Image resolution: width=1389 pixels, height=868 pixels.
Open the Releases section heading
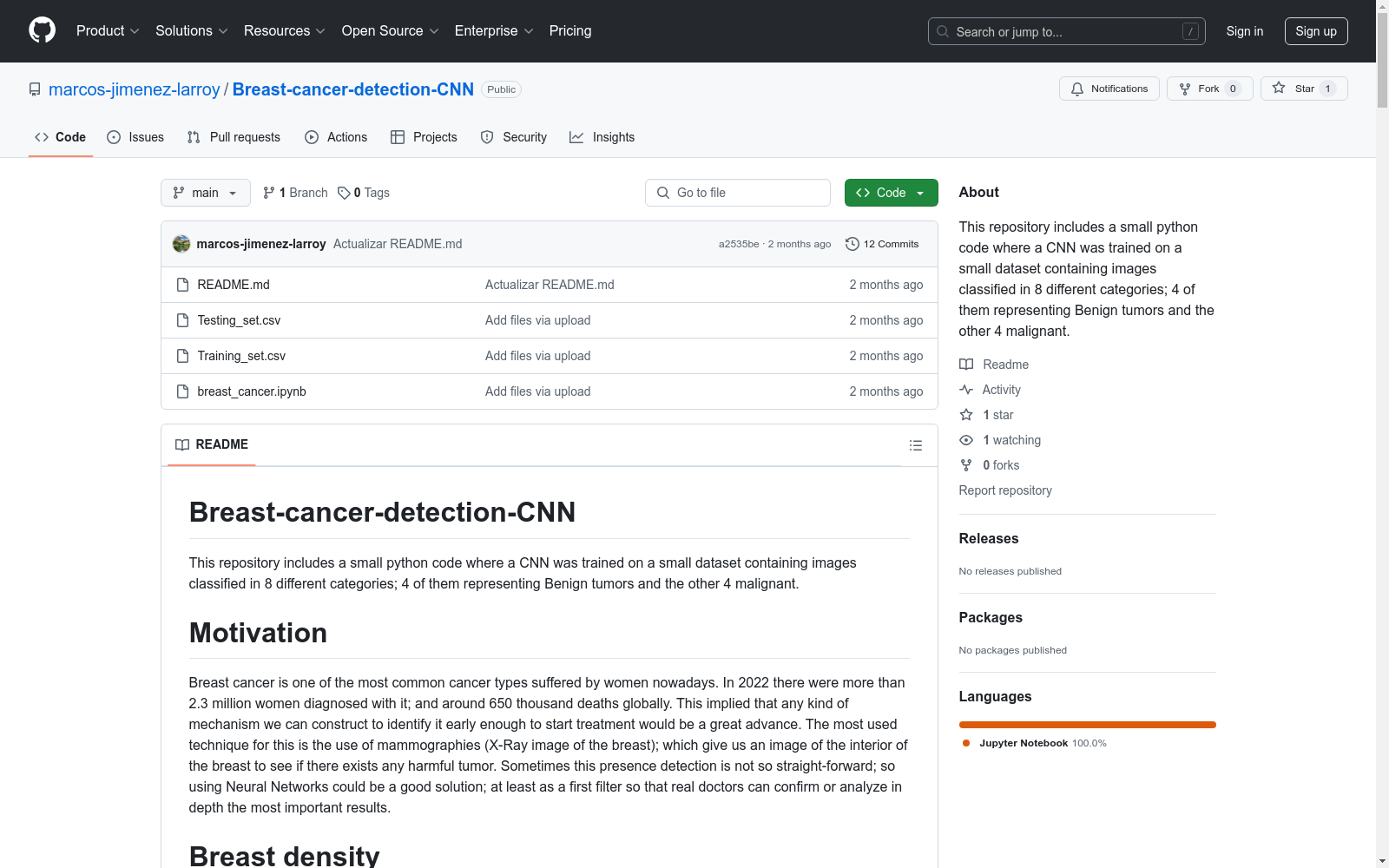tap(989, 538)
